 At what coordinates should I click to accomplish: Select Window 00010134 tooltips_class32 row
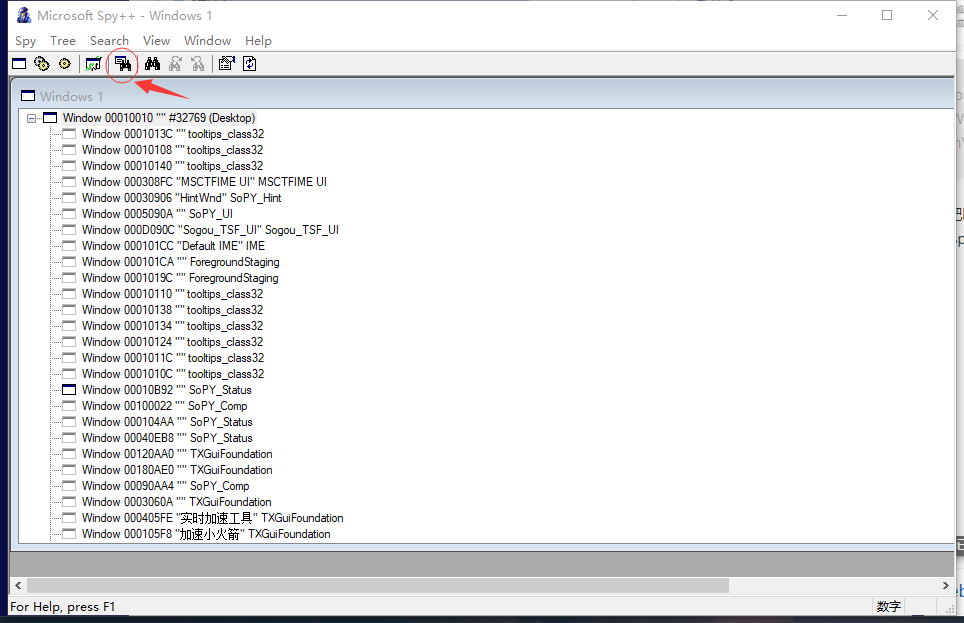point(172,326)
